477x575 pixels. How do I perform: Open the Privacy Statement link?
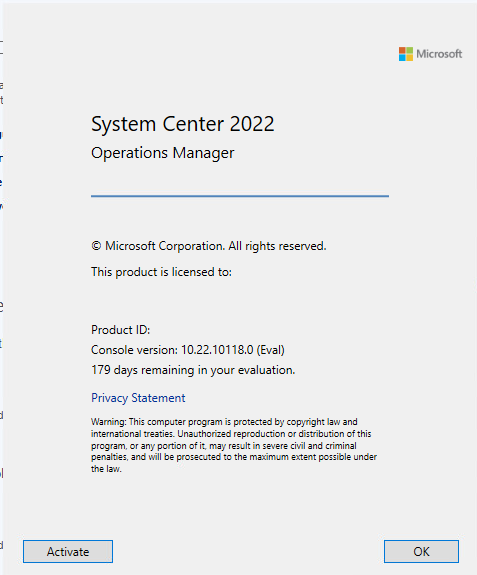pos(138,398)
